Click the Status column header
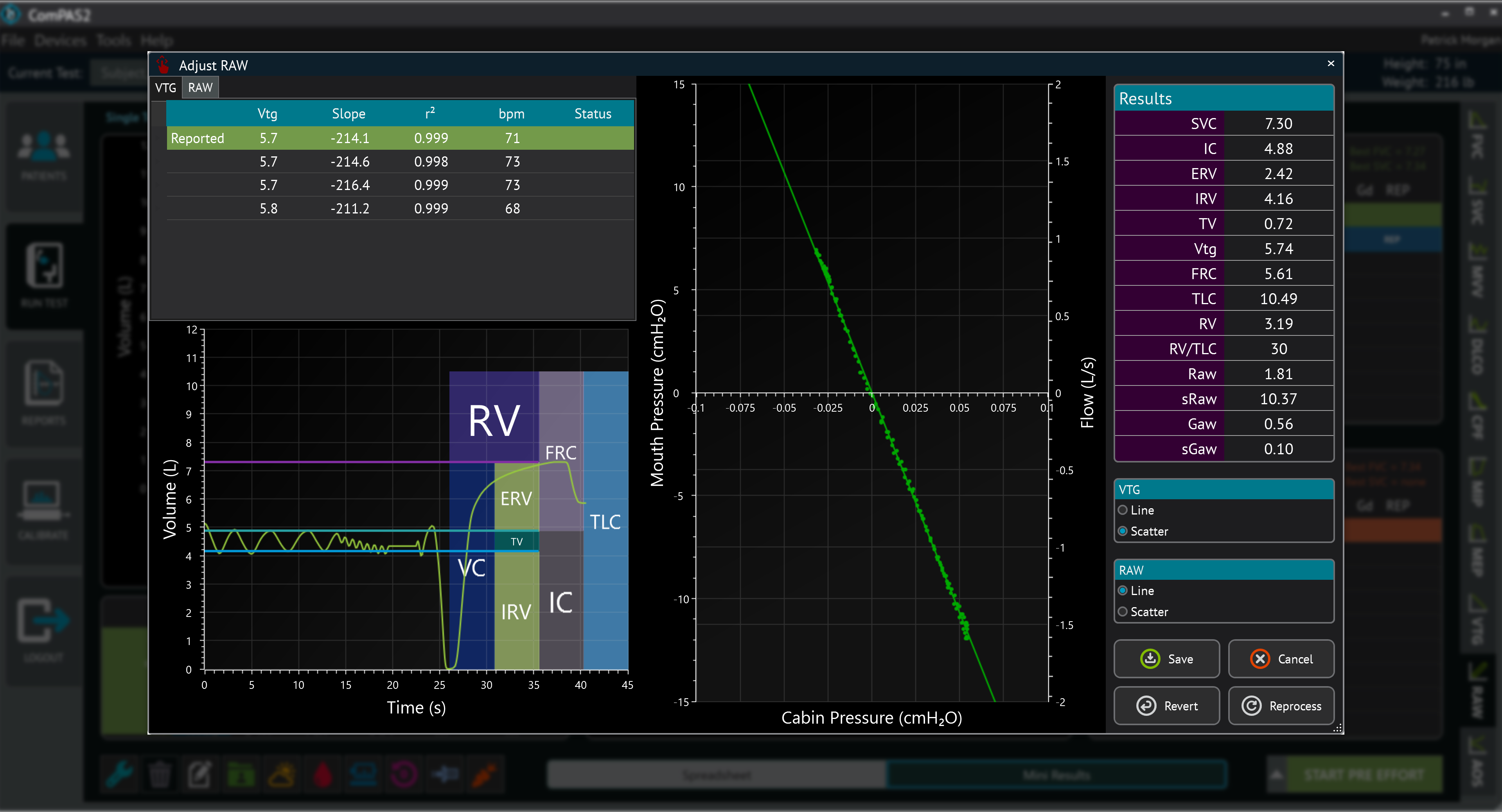Image resolution: width=1502 pixels, height=812 pixels. pos(593,114)
